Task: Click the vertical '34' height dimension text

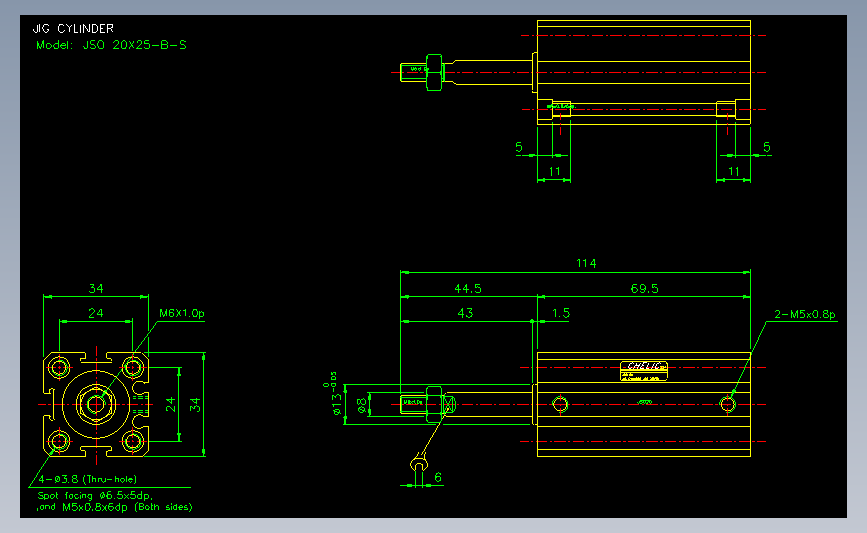Action: click(x=195, y=404)
